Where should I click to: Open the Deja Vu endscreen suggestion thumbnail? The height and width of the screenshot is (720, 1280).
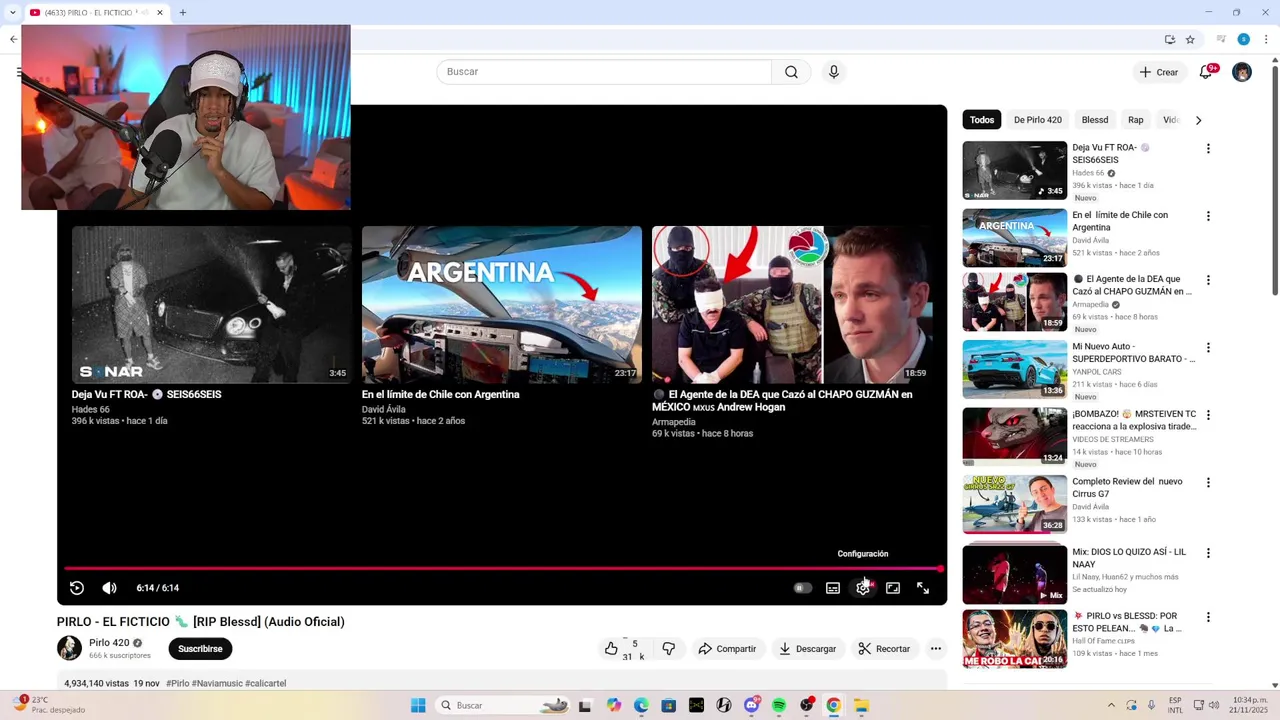coord(212,305)
